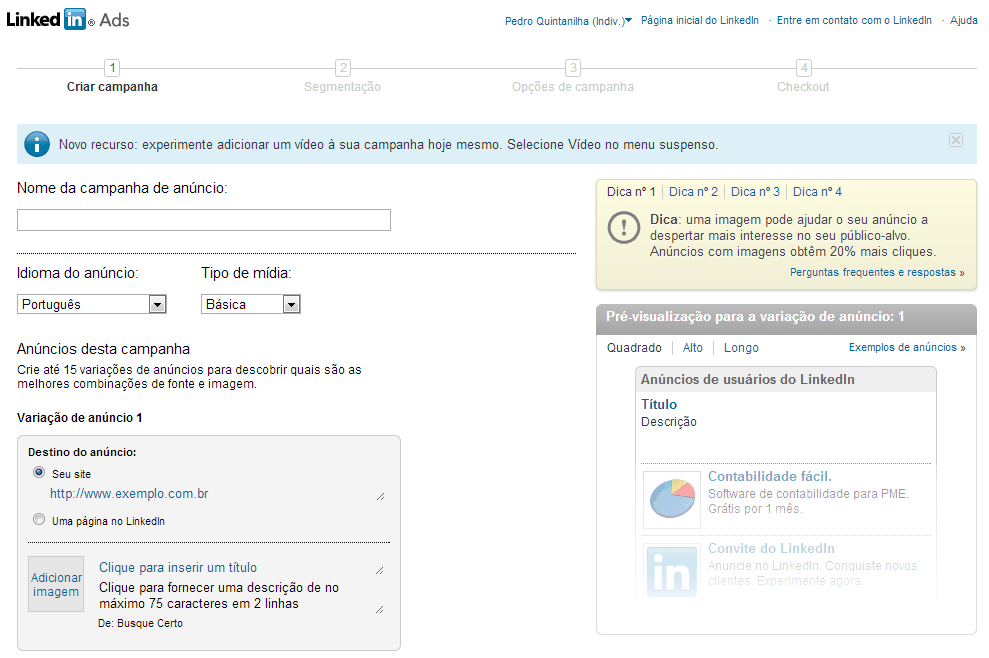Click the 'De: Busque Certo' text

point(141,623)
